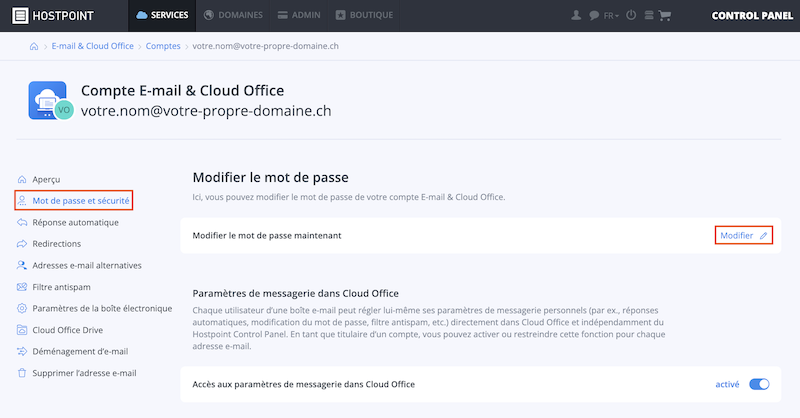
Task: Open the chat bubble support icon
Action: [594, 15]
